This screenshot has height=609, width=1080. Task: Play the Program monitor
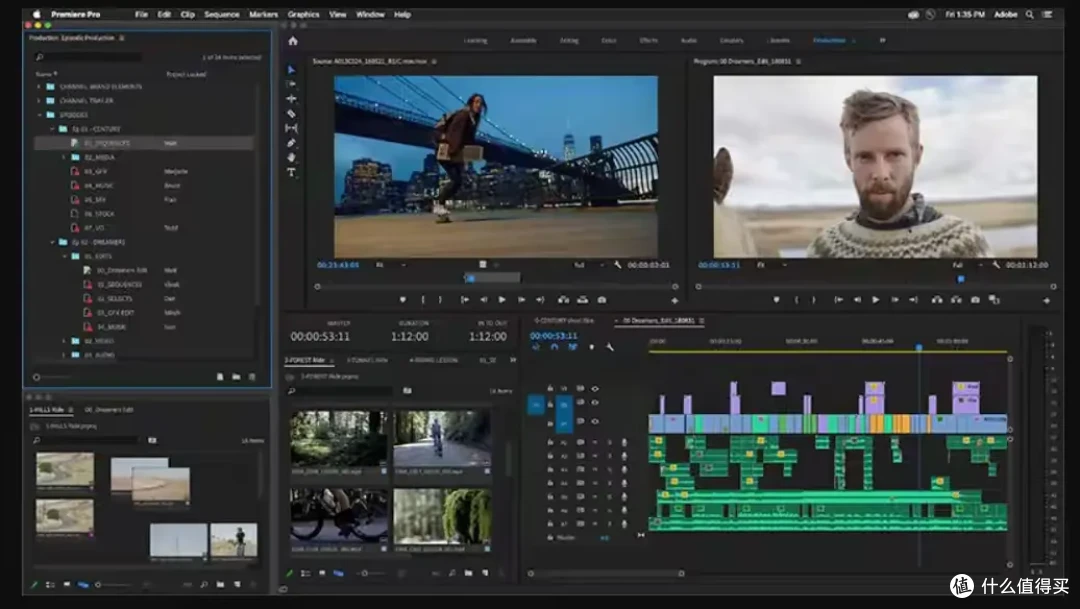(x=875, y=300)
